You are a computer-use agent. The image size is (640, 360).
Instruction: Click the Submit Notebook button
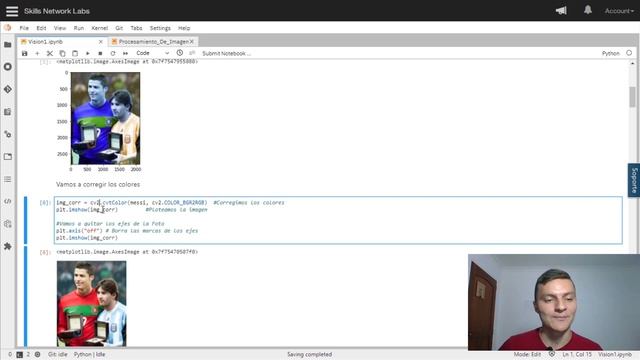coord(227,53)
